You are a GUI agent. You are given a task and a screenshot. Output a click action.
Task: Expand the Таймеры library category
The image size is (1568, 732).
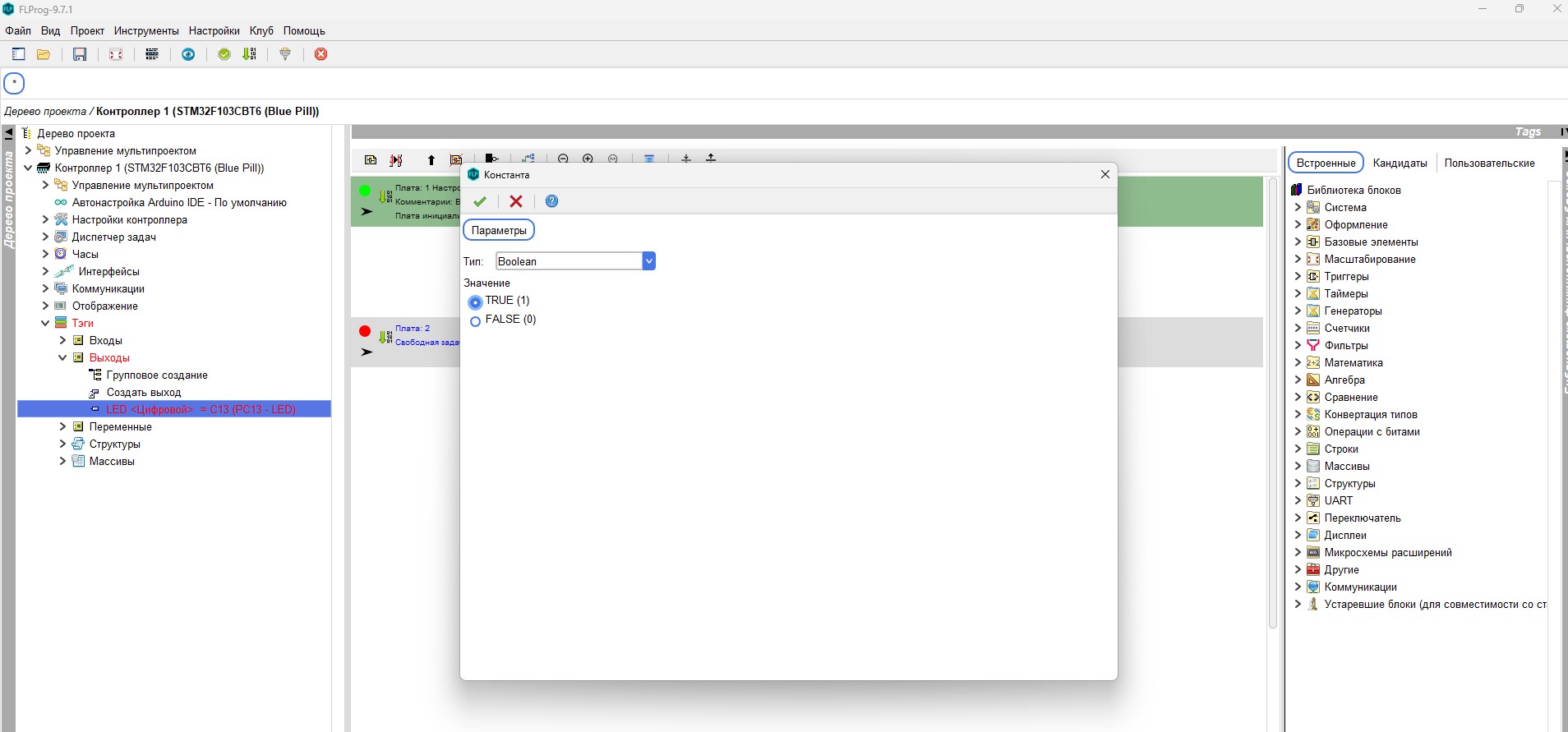point(1298,293)
